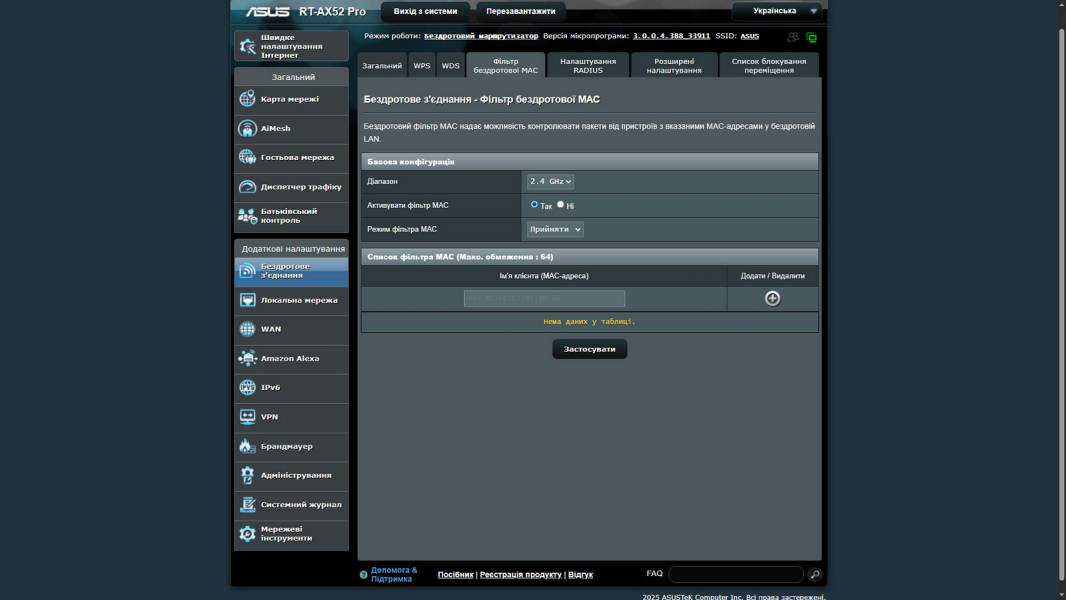The image size is (1066, 600).
Task: Select Ні radio to disable MAC filter
Action: pos(560,204)
